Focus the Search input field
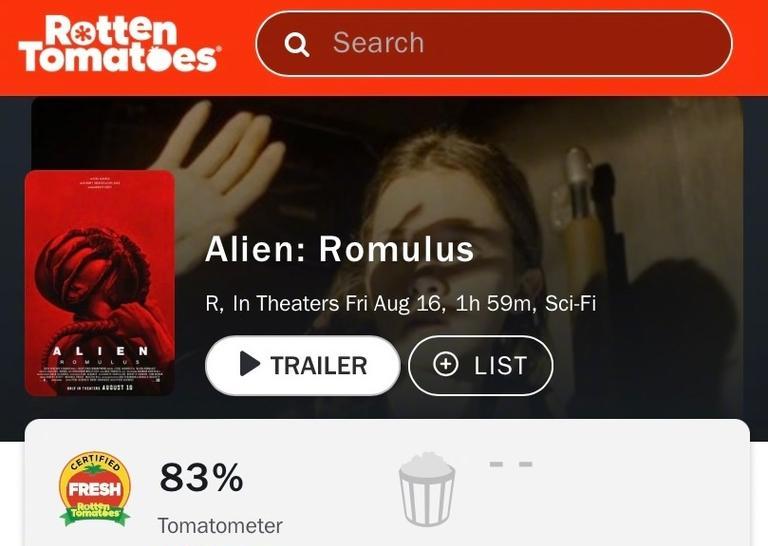 pos(494,44)
